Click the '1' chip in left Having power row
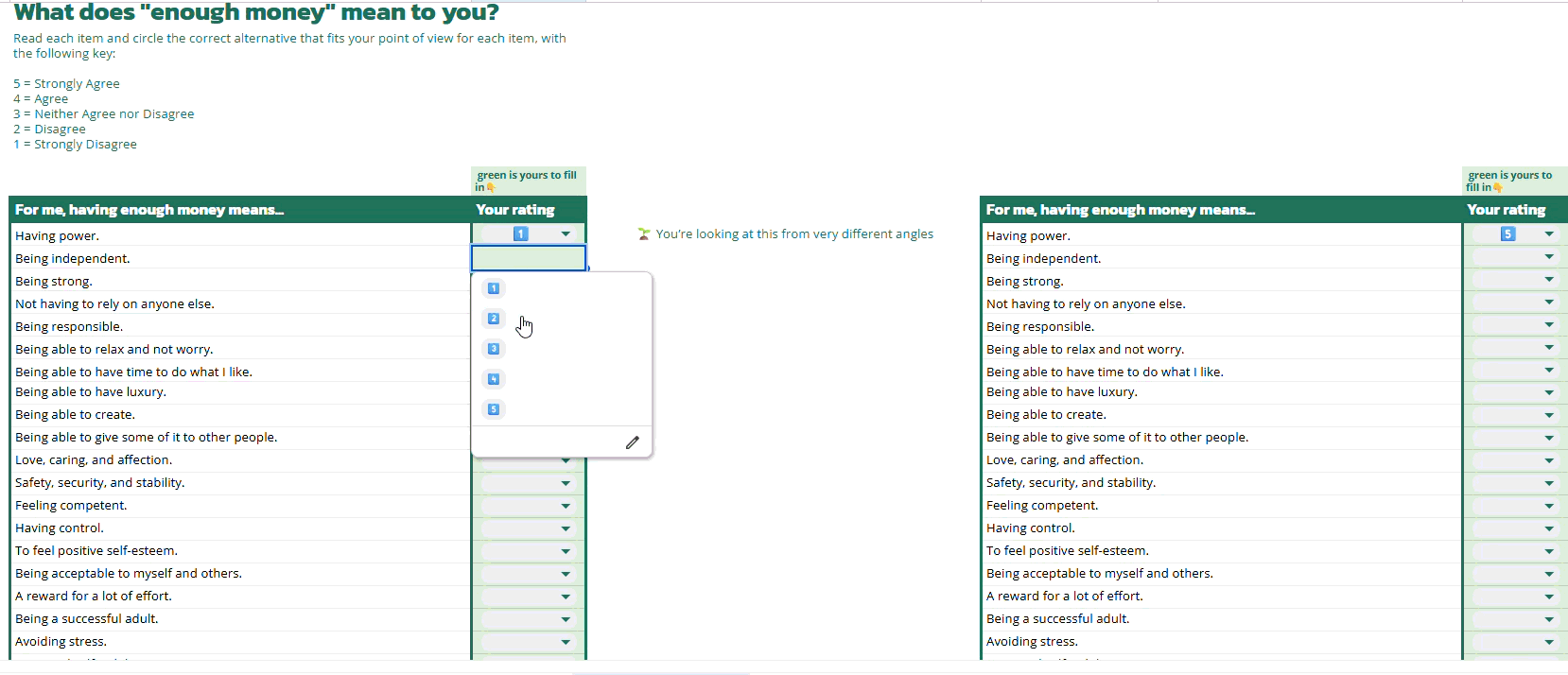Image resolution: width=1568 pixels, height=675 pixels. (520, 234)
